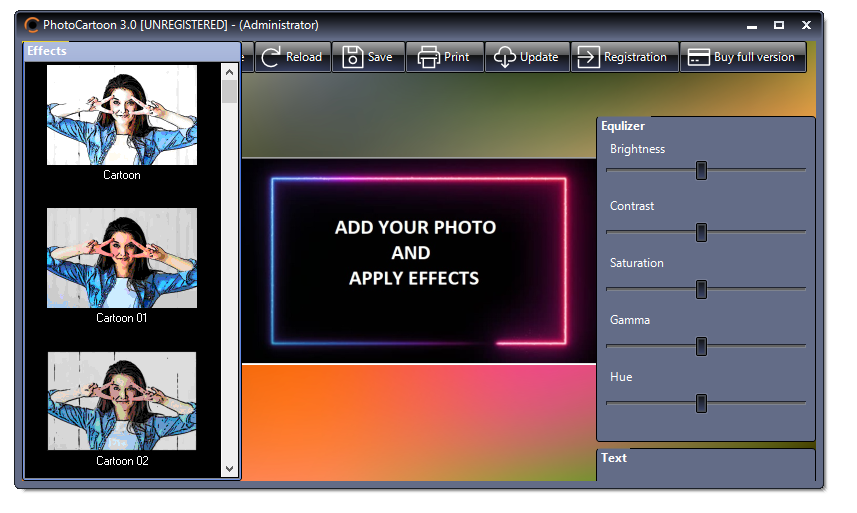The width and height of the screenshot is (857, 513).
Task: Click the Saturation slider thumb
Action: (701, 289)
